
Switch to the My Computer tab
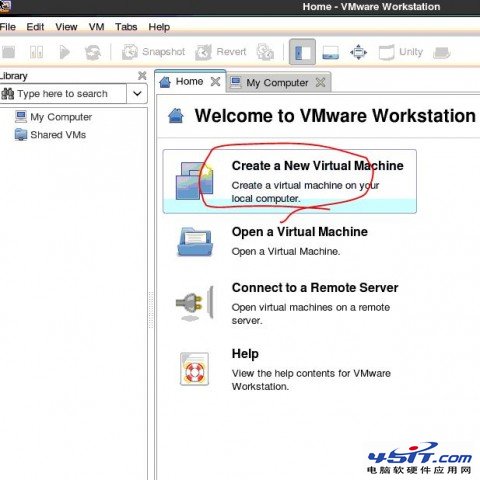(x=277, y=82)
